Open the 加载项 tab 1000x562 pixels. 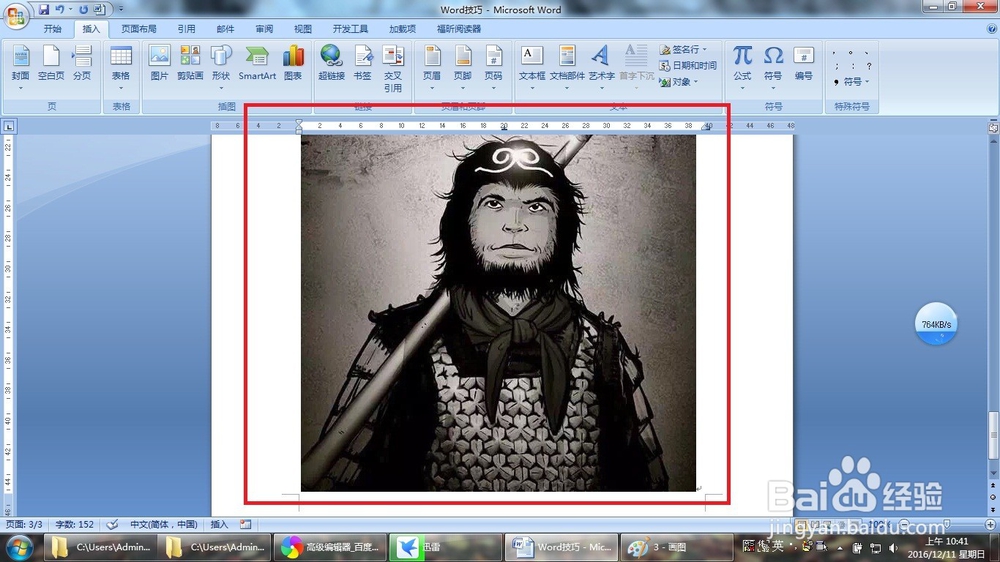pos(402,29)
